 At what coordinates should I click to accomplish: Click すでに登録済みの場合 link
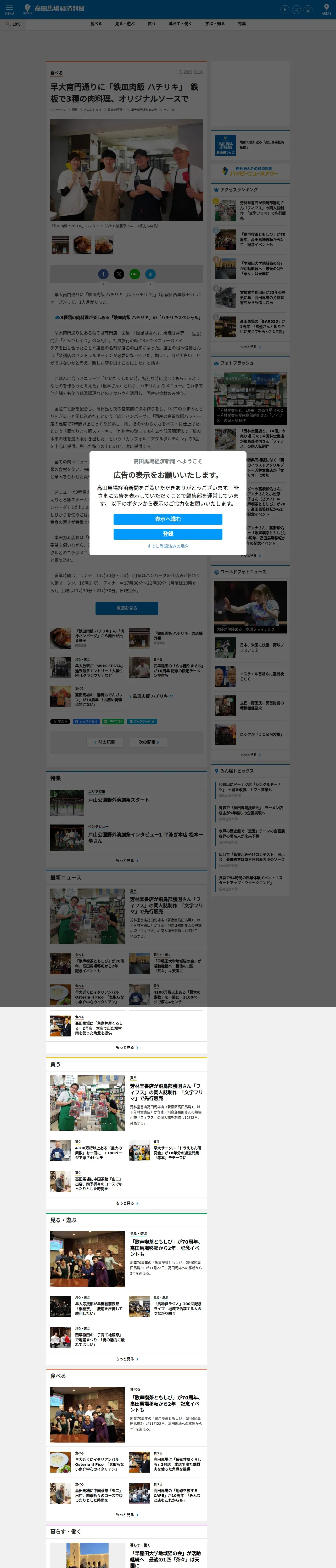(x=168, y=546)
